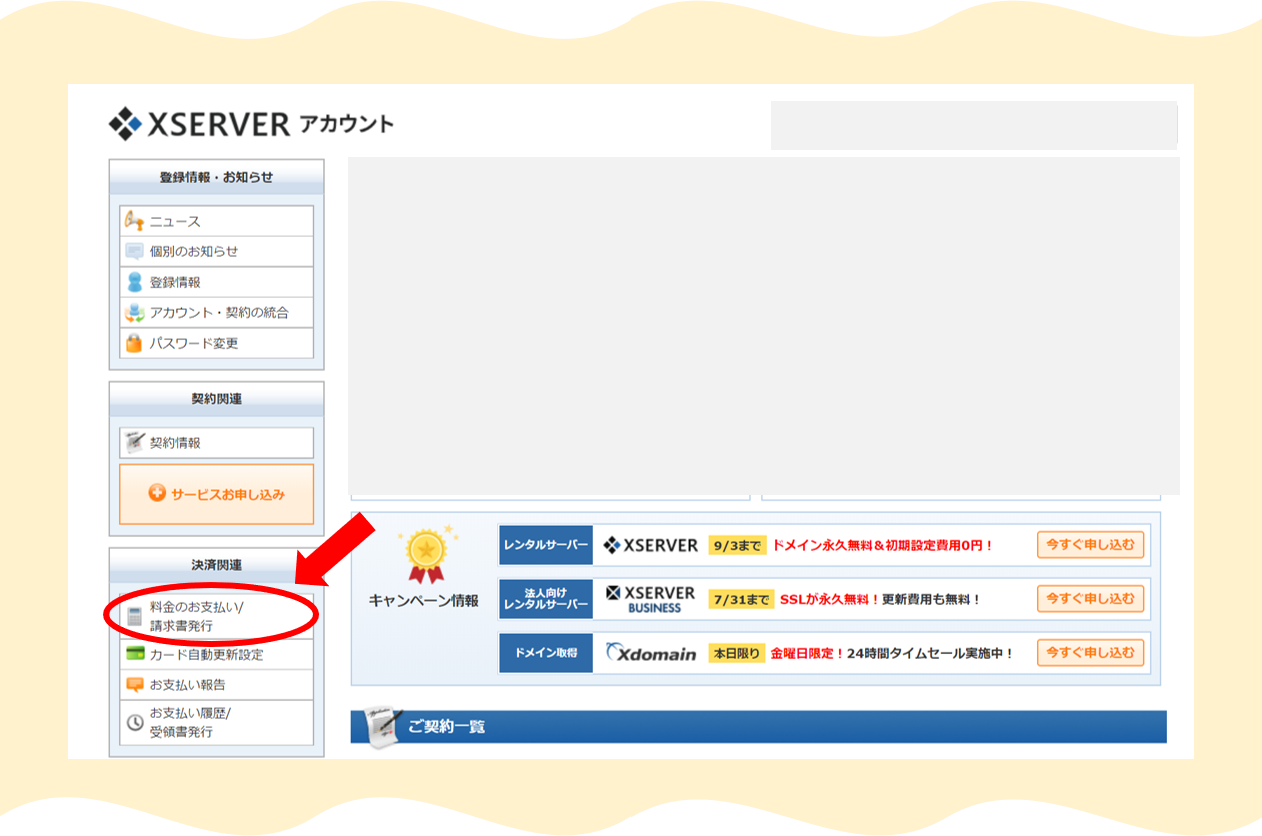Click the サービスお申し込み button

point(216,494)
